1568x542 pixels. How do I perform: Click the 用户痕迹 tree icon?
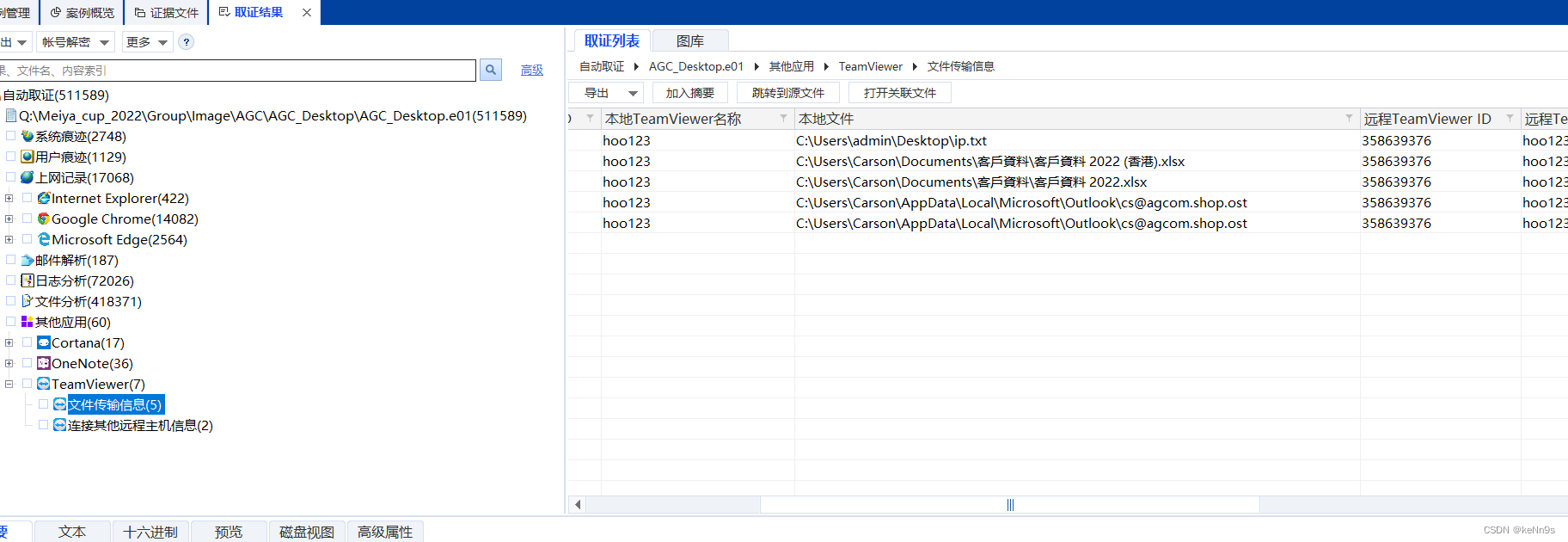(x=28, y=157)
